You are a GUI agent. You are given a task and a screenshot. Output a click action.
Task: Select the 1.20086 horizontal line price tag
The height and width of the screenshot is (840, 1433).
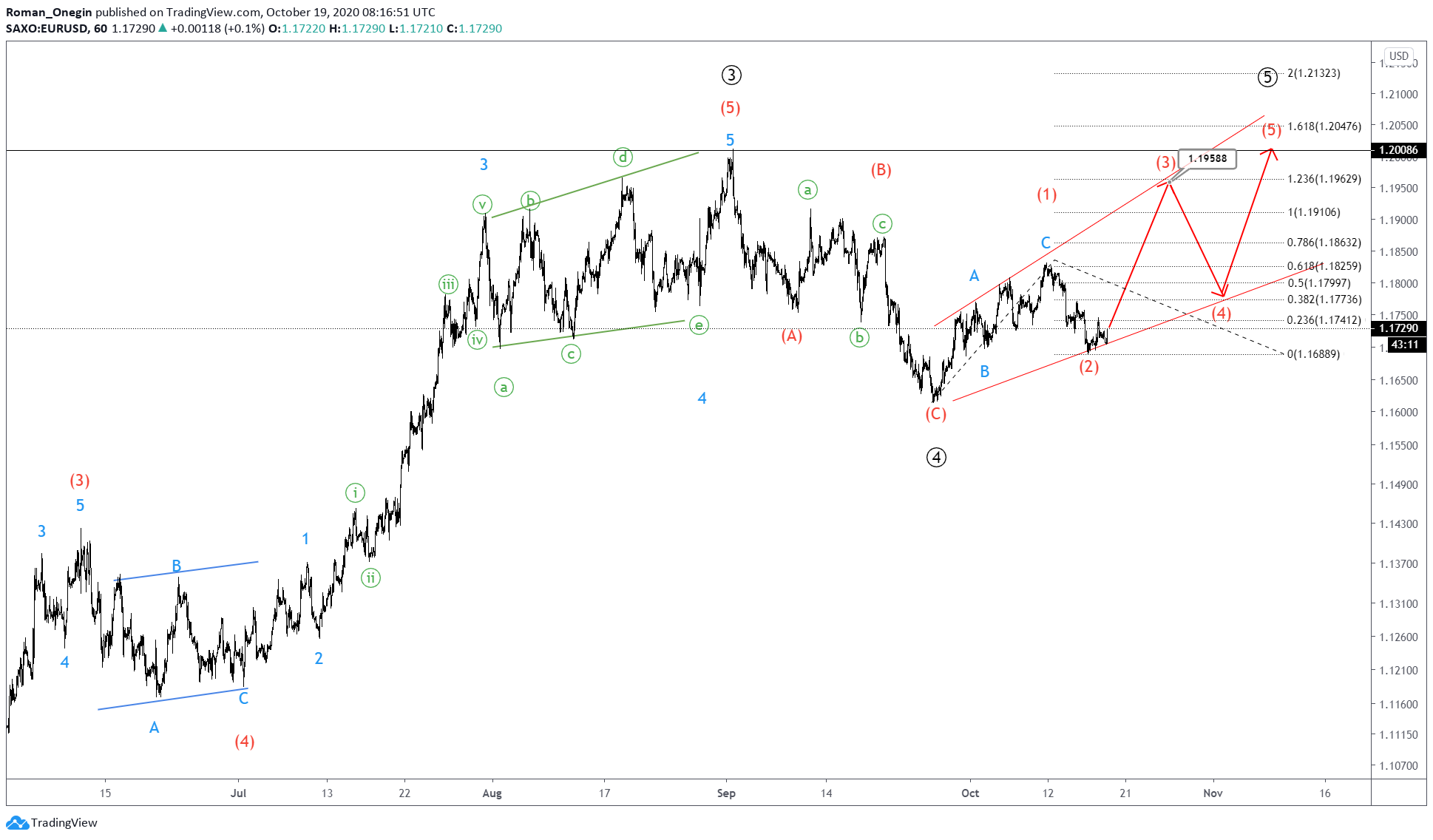pos(1398,150)
